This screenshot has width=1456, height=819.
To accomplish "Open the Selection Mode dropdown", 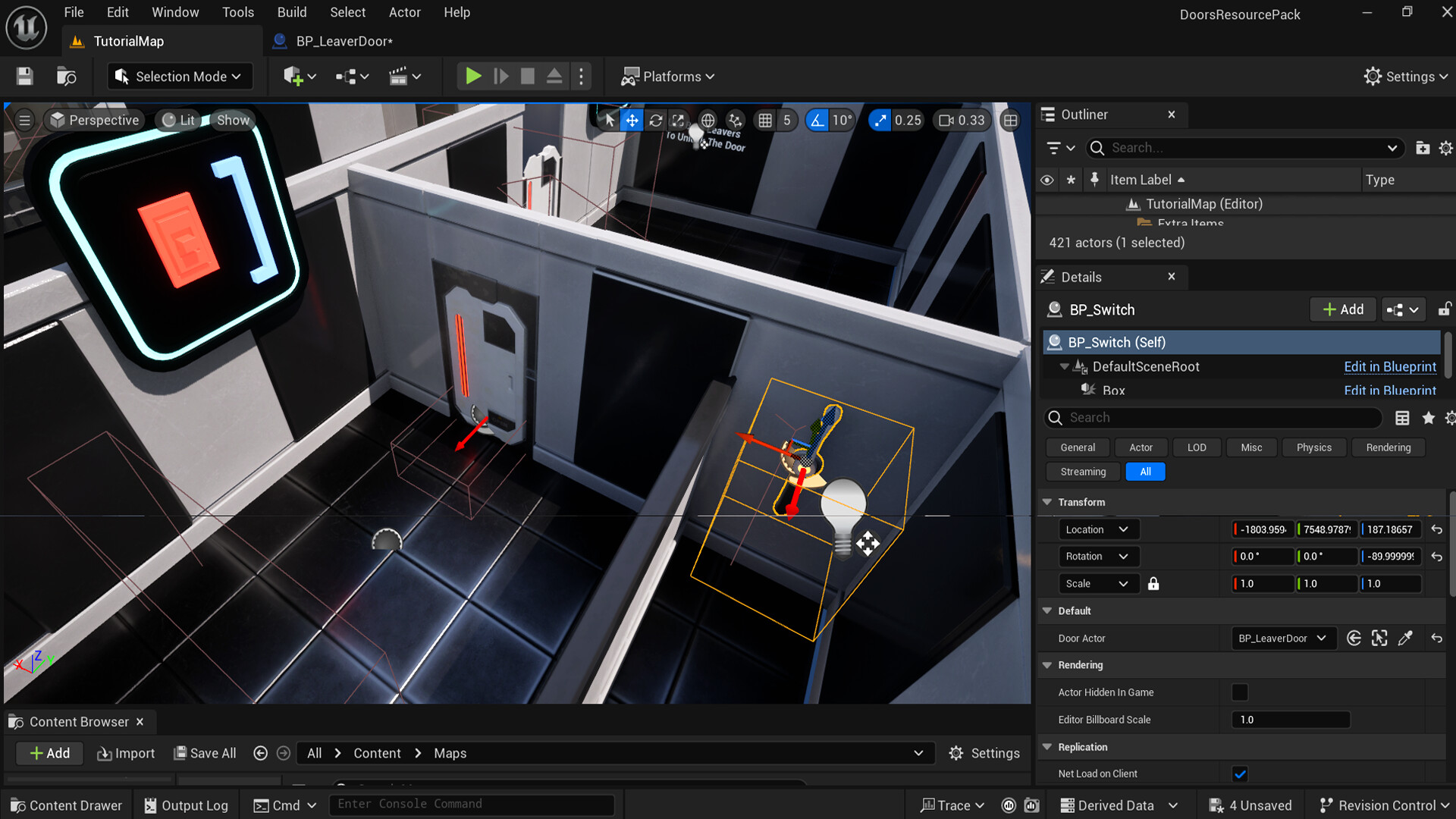I will 179,76.
